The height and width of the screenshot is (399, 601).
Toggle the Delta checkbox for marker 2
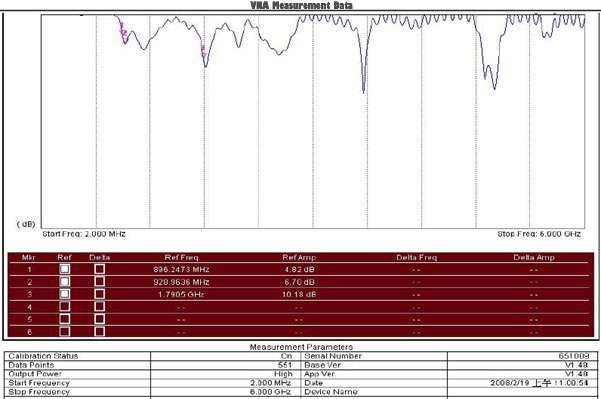[x=100, y=282]
